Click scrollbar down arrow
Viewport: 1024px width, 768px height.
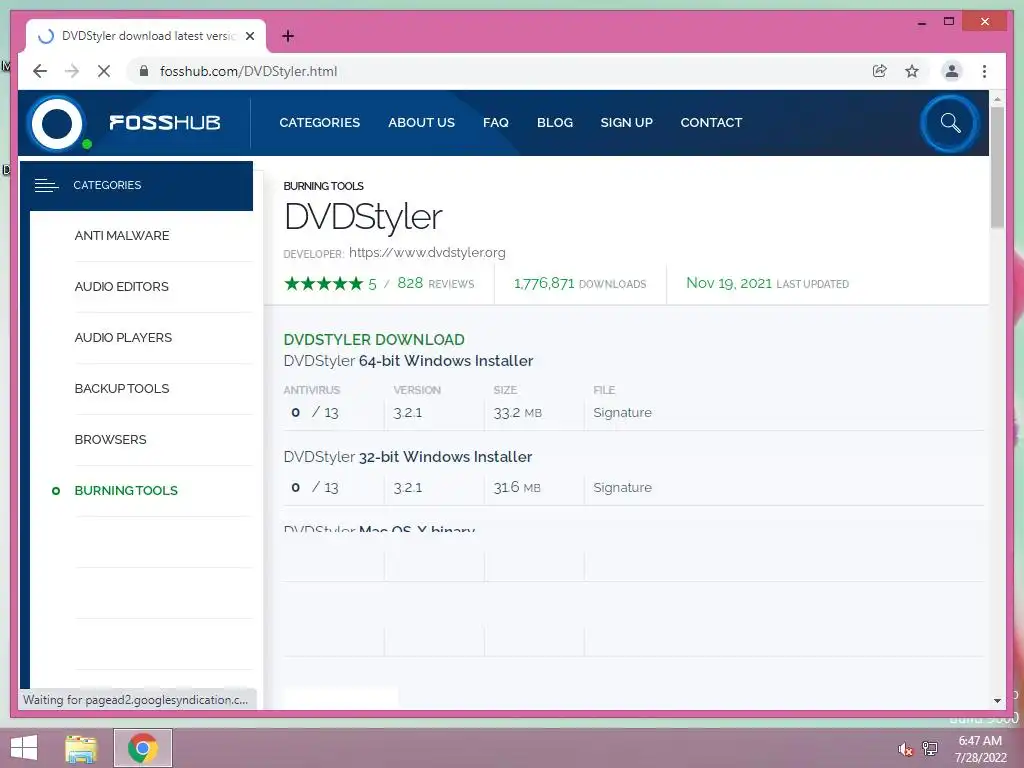coord(997,701)
